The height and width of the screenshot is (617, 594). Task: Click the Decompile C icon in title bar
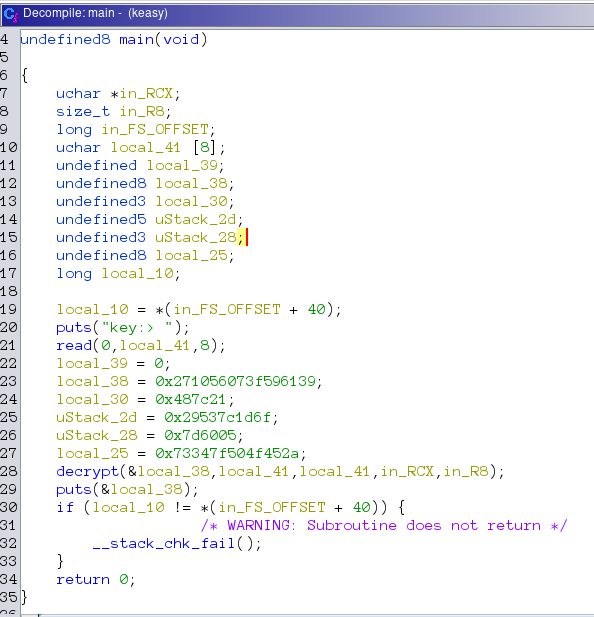[x=11, y=15]
